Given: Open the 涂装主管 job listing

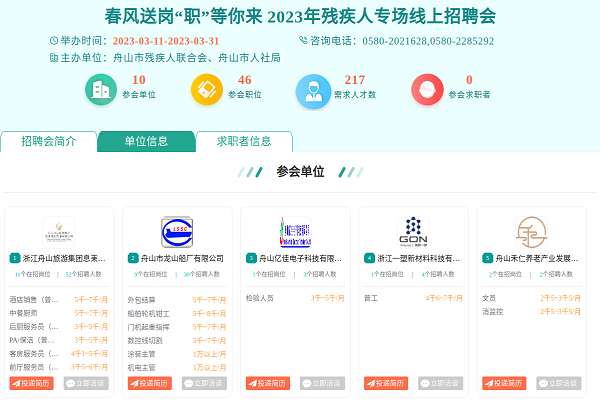Looking at the screenshot, I should coord(142,354).
